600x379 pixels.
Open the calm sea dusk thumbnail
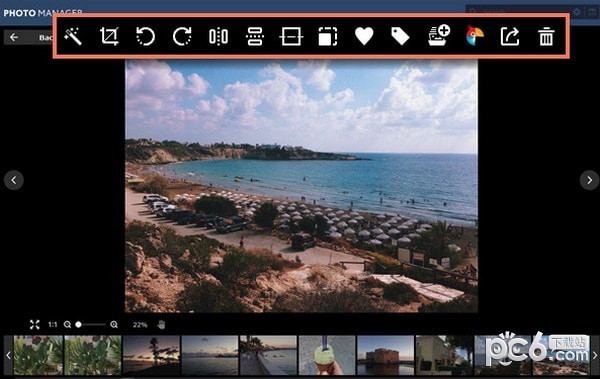[210, 355]
